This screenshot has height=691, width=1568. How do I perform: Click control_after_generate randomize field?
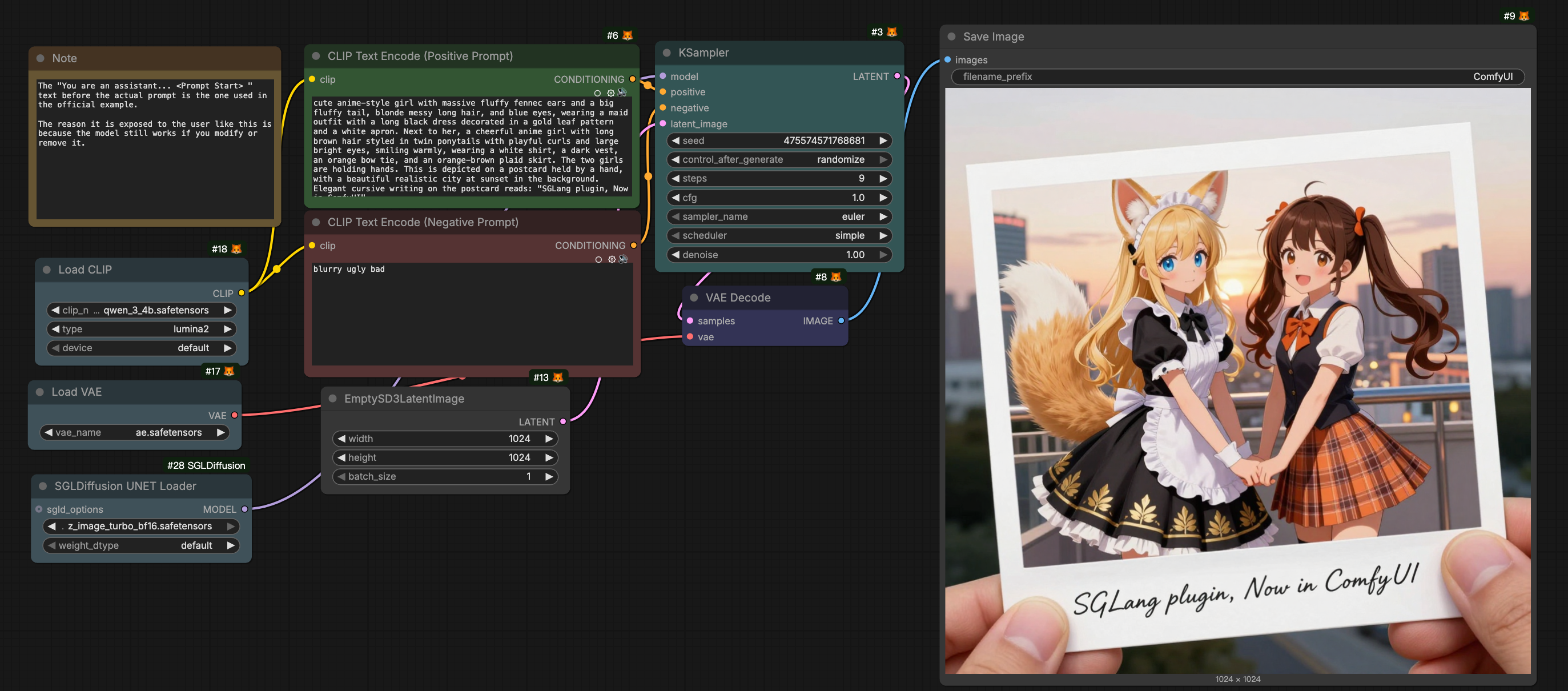[779, 159]
